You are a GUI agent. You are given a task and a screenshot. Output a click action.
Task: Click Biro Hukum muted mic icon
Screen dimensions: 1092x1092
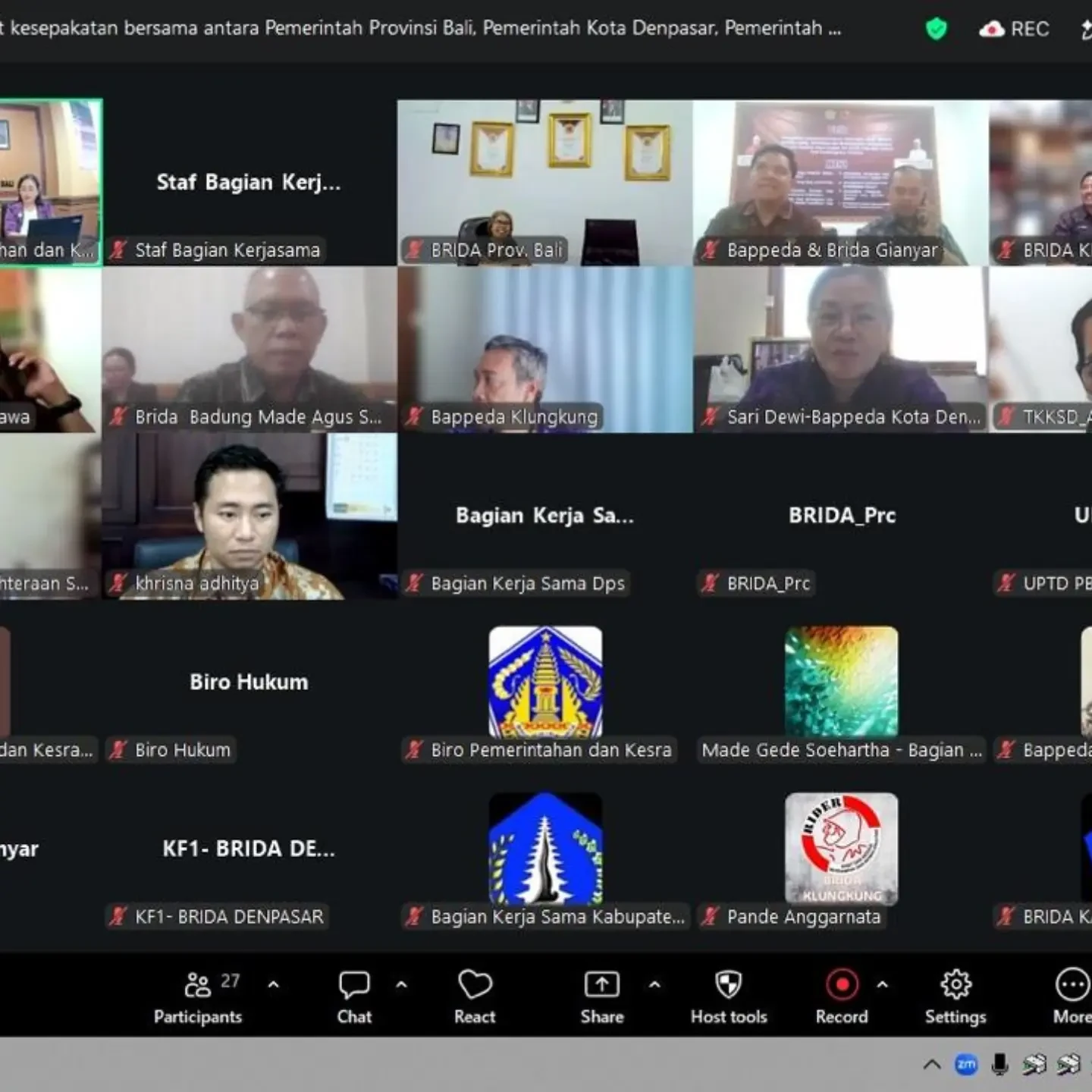point(118,750)
